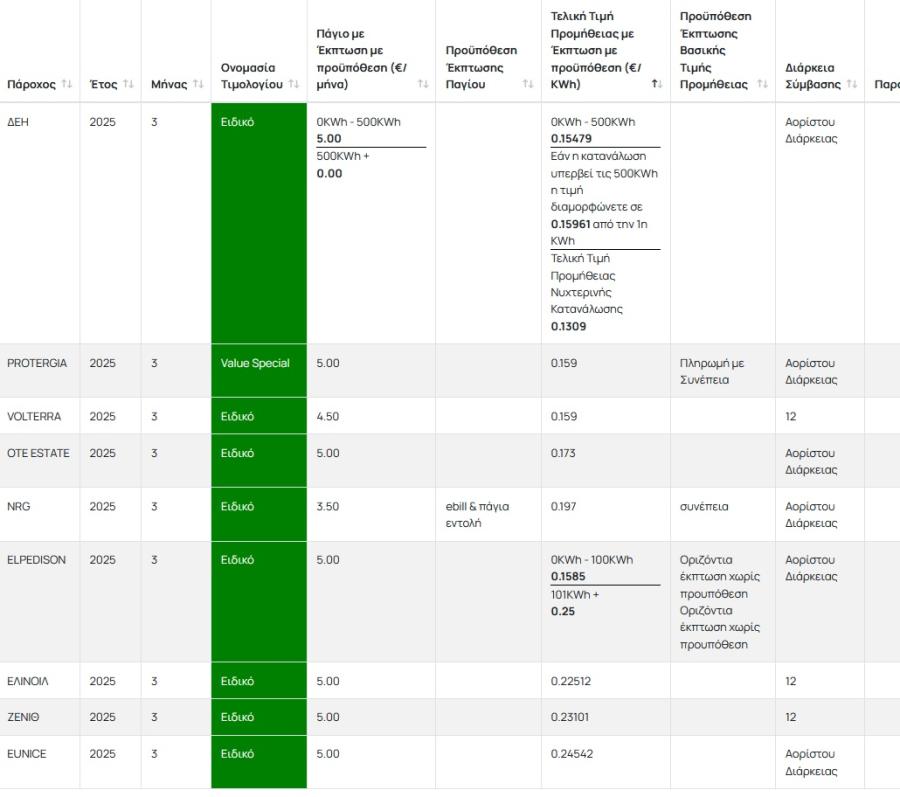Sort by Πάγιο με Έκπτωση sort icon
The width and height of the screenshot is (900, 797).
(423, 84)
